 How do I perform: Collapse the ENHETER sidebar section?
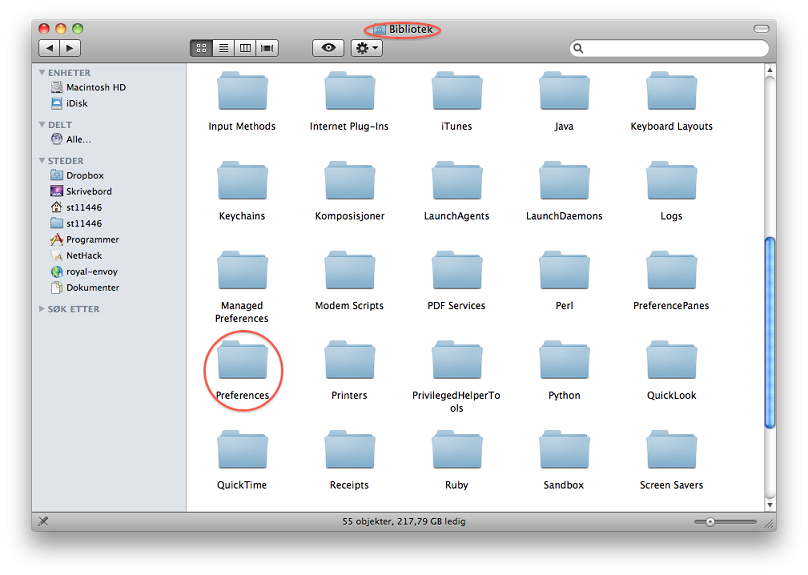42,73
